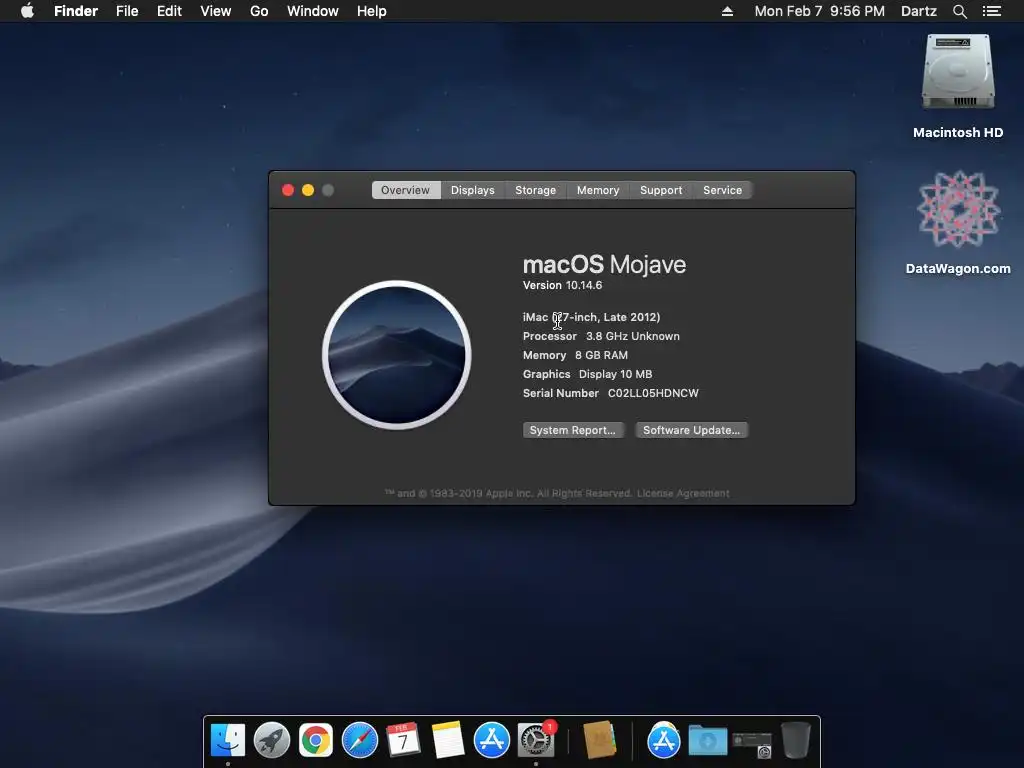
Task: Open System Preferences gear with badge
Action: tap(536, 741)
